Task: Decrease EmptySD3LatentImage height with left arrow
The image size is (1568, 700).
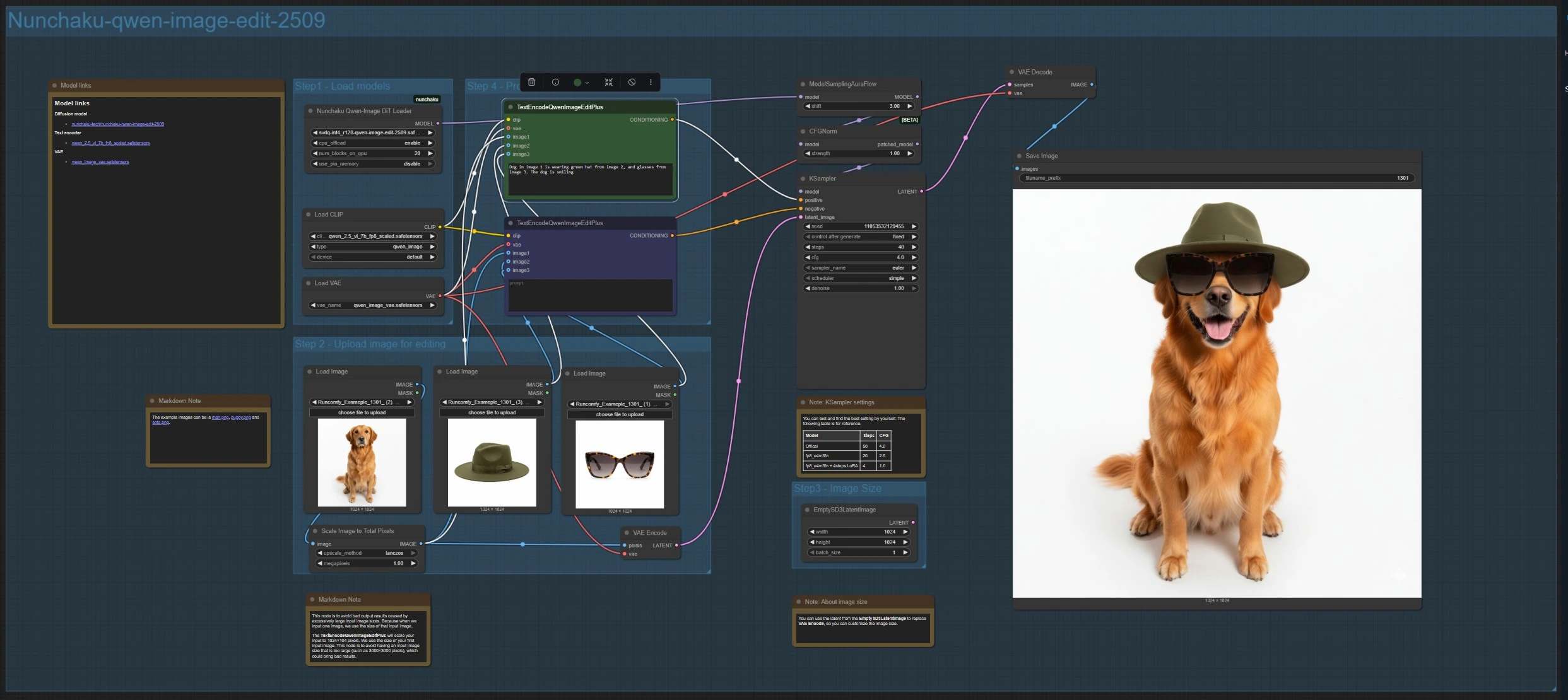Action: tap(811, 542)
